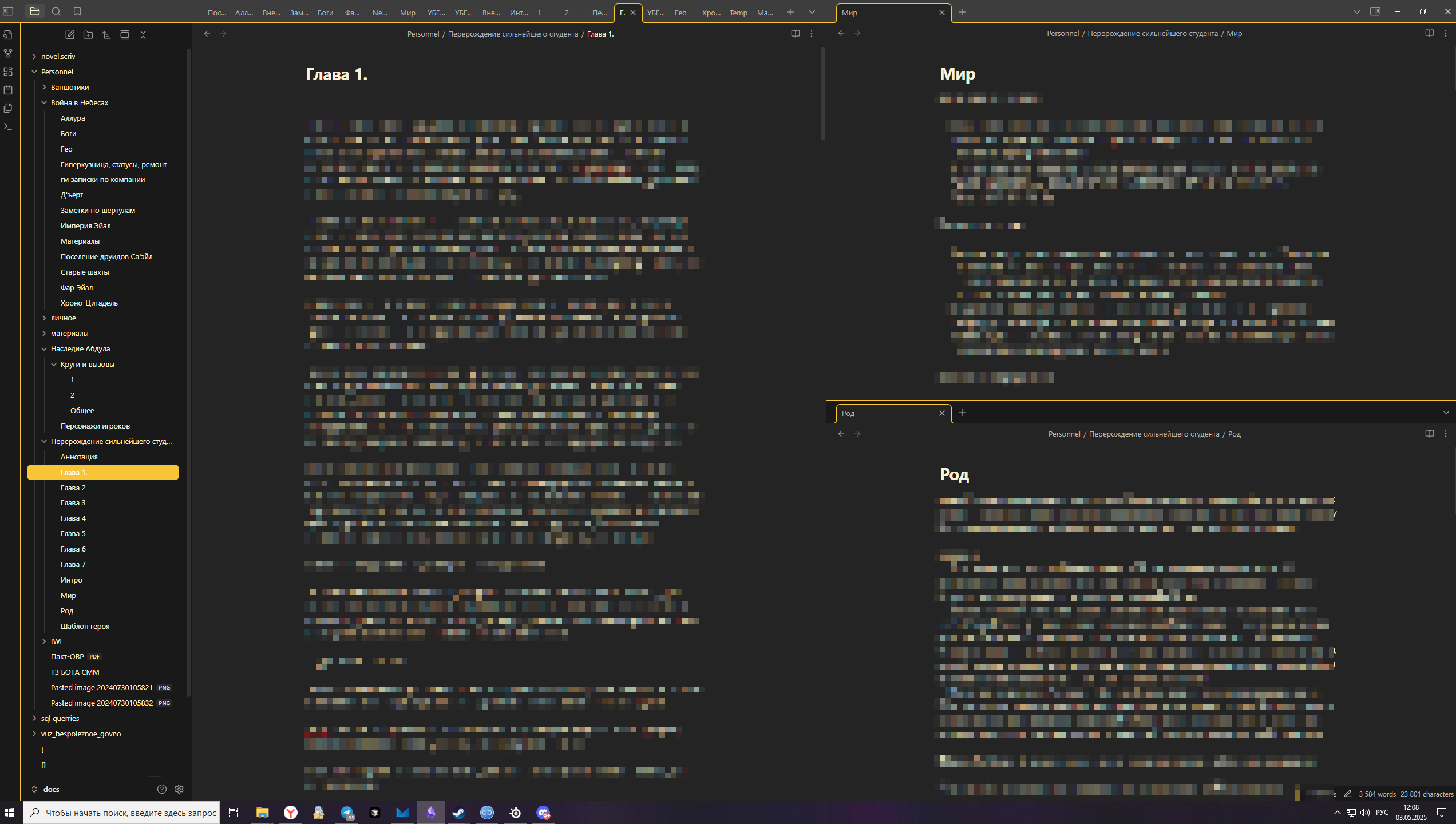Collapse all folders in file explorer

click(143, 35)
